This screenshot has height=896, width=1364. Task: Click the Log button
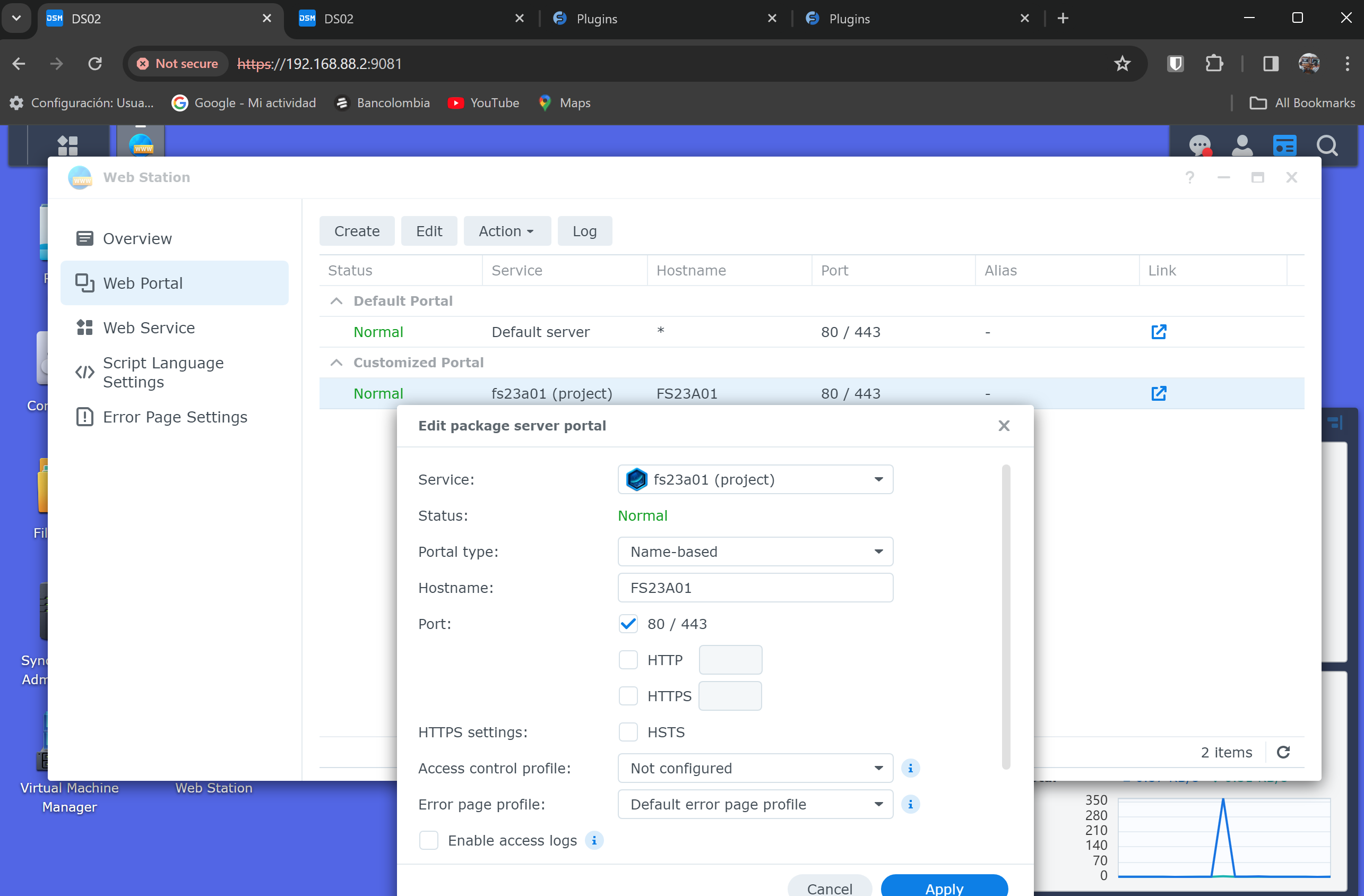[584, 231]
